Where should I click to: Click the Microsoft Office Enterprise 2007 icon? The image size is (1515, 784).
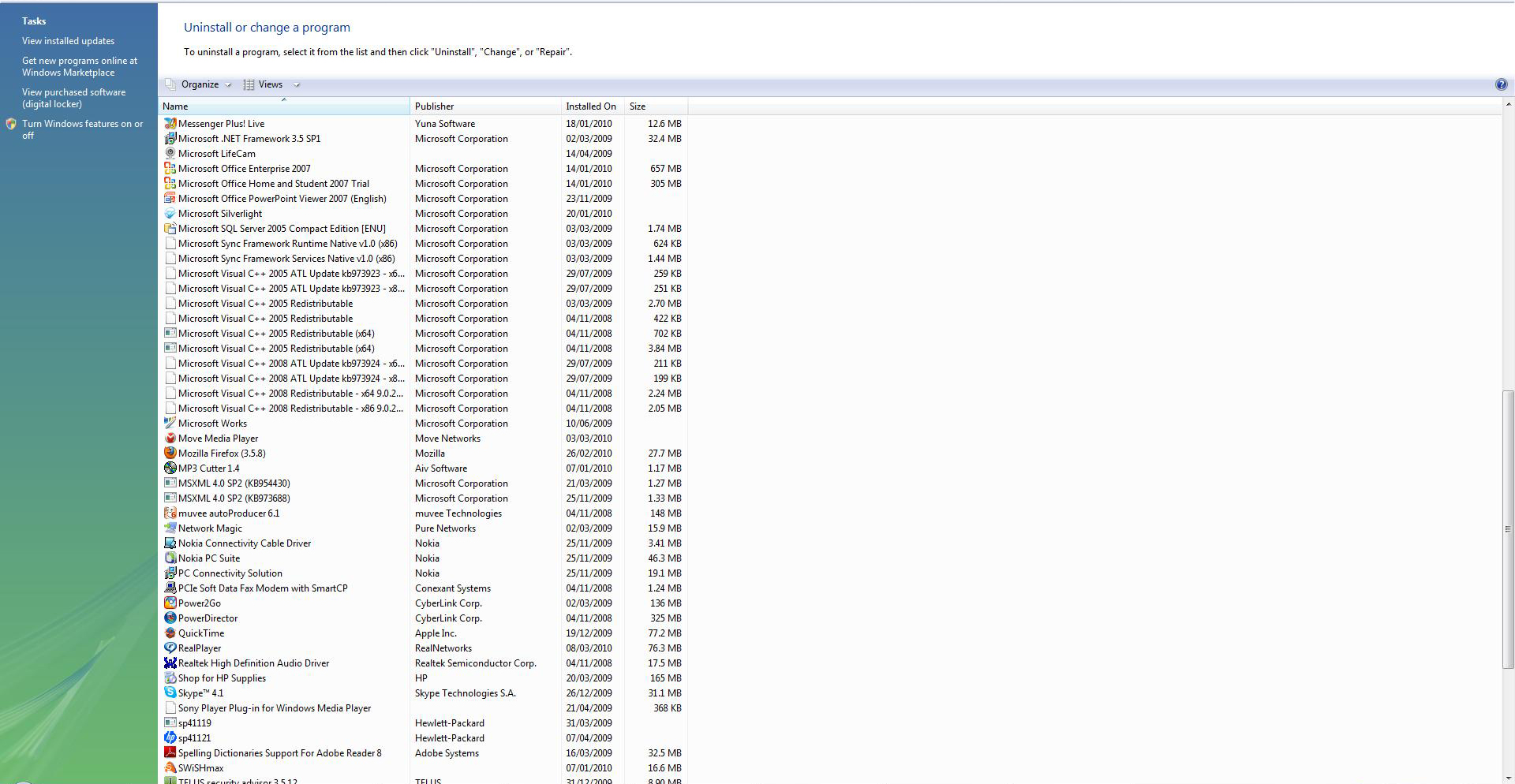tap(170, 168)
